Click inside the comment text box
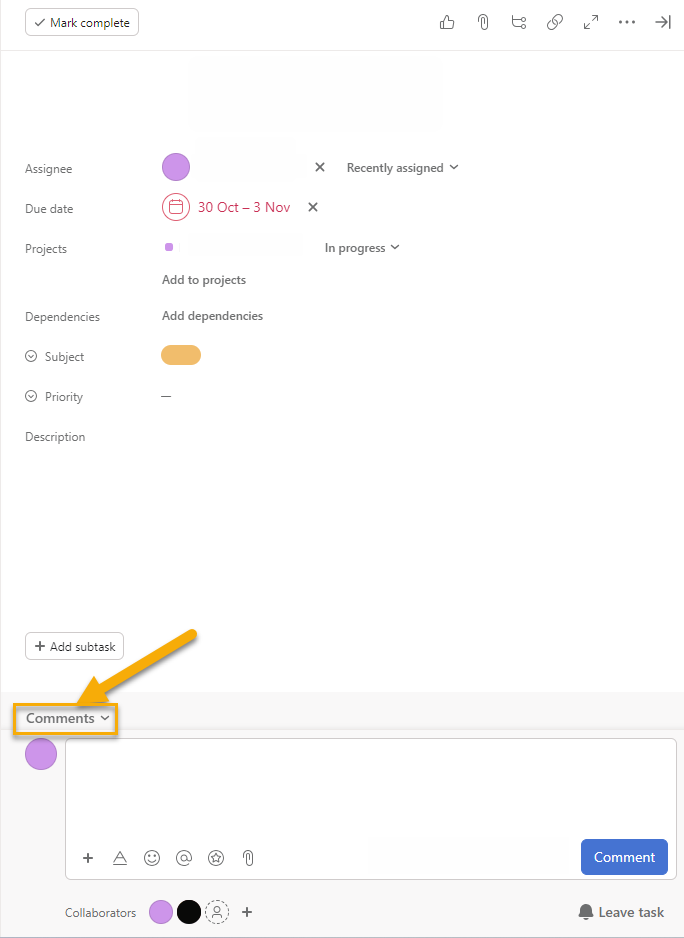Image resolution: width=684 pixels, height=938 pixels. click(370, 785)
